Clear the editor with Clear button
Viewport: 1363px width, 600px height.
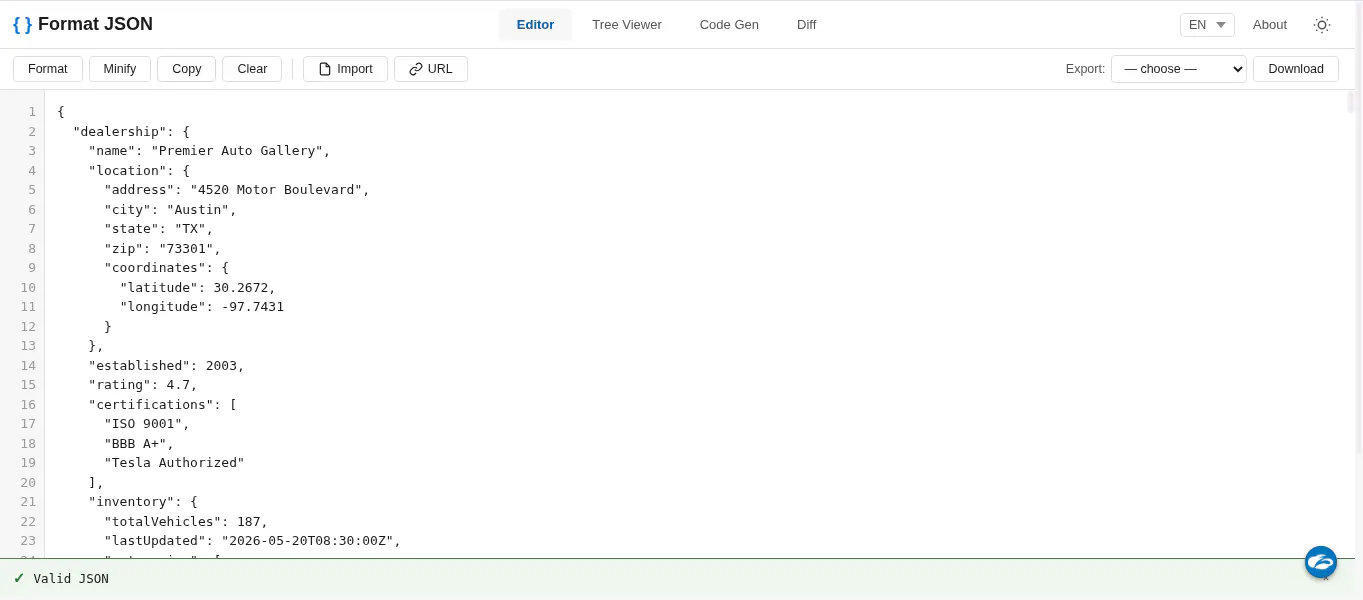tap(252, 69)
